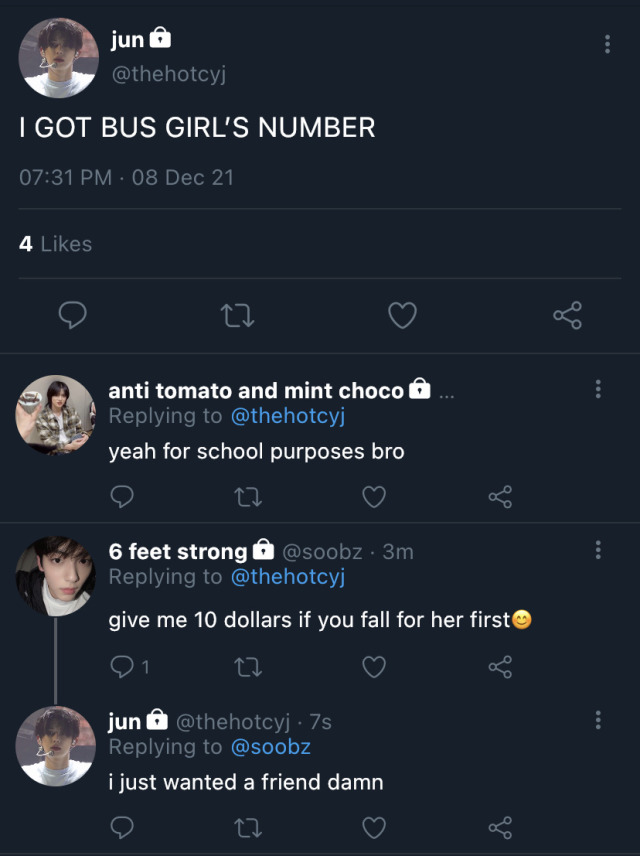The width and height of the screenshot is (640, 856).
Task: Open more options on jun's friend reply
Action: 598,720
